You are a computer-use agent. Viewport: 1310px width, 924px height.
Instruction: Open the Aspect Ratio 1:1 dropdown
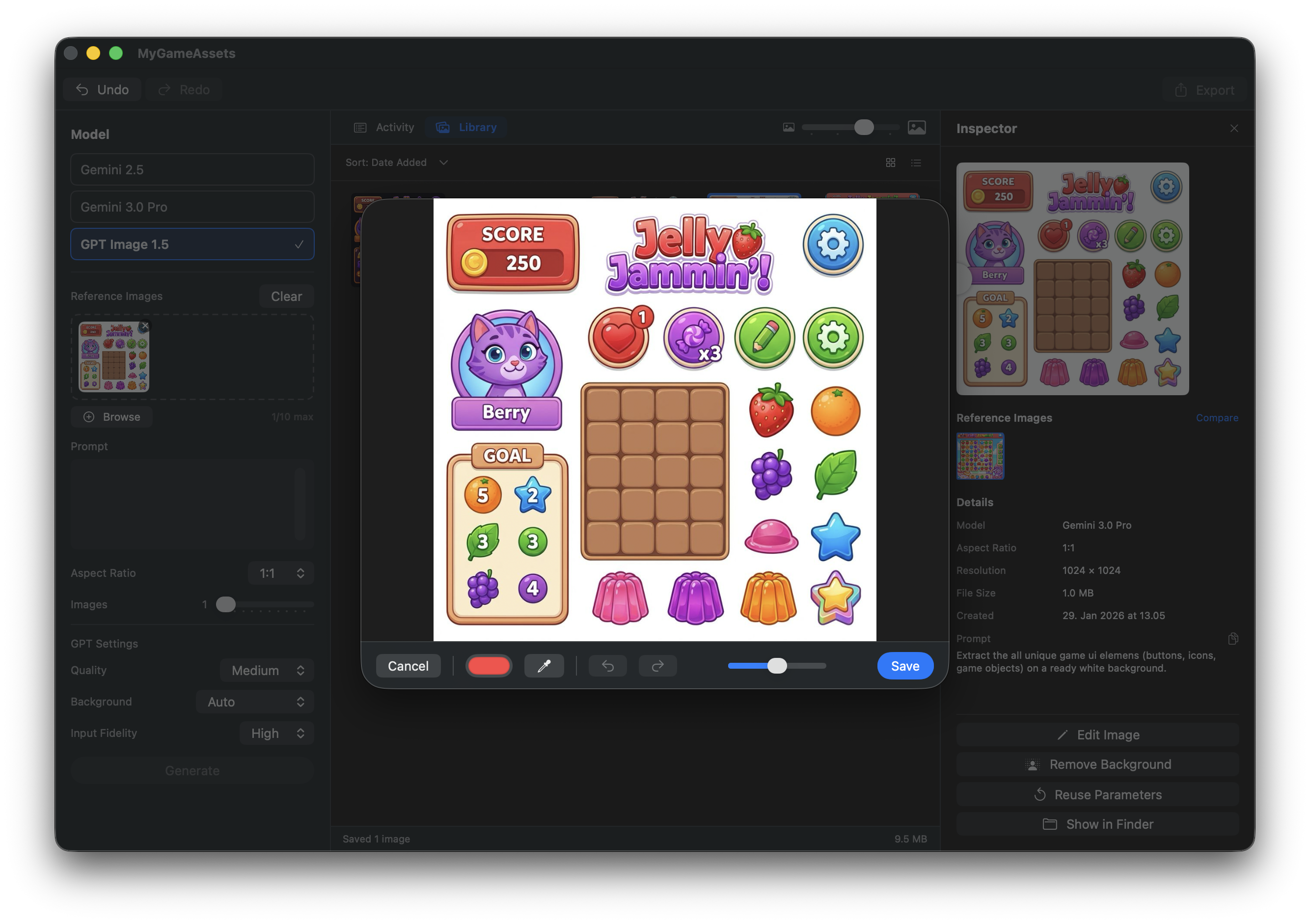[x=281, y=573]
